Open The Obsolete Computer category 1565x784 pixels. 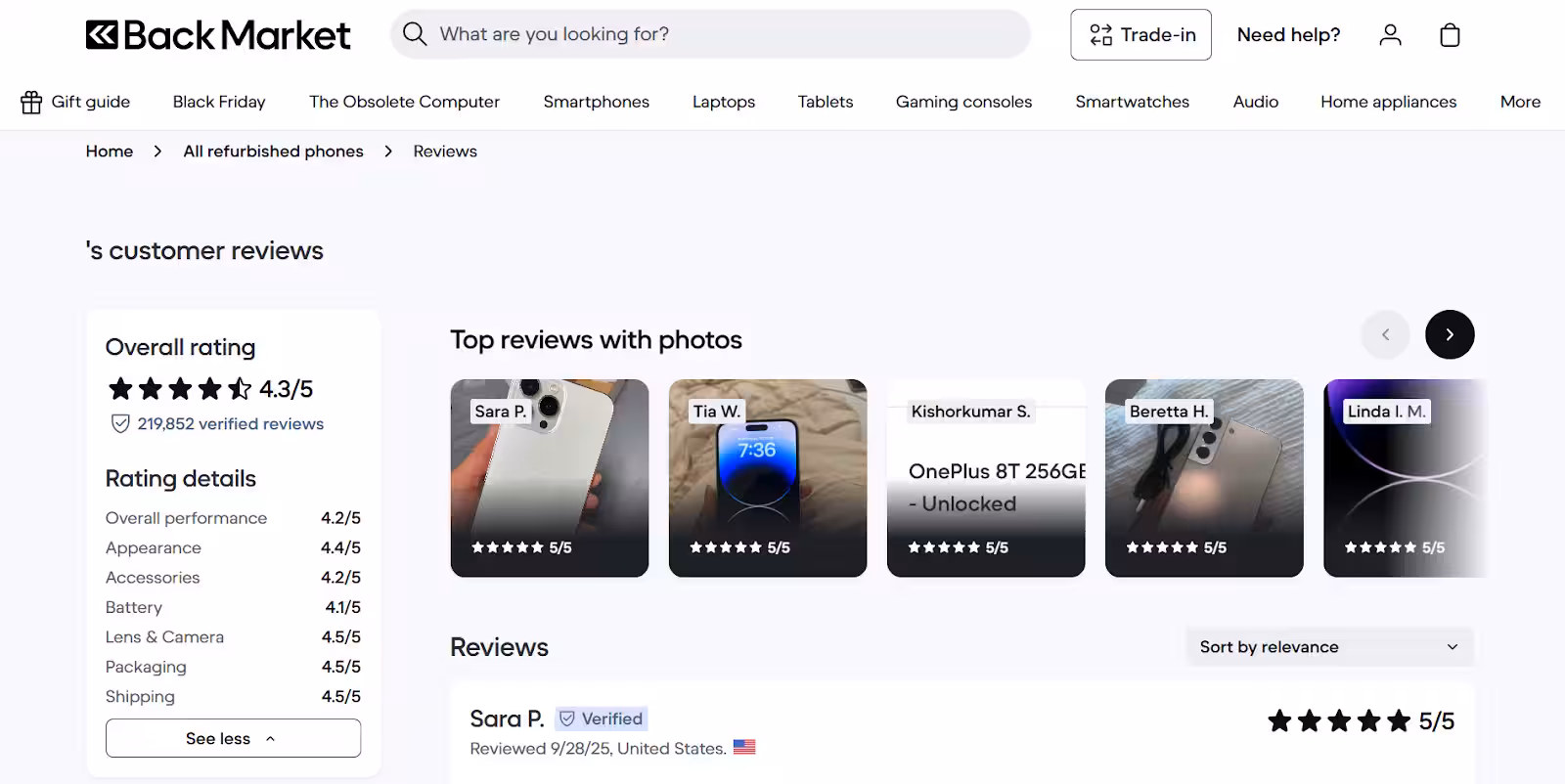(x=404, y=102)
